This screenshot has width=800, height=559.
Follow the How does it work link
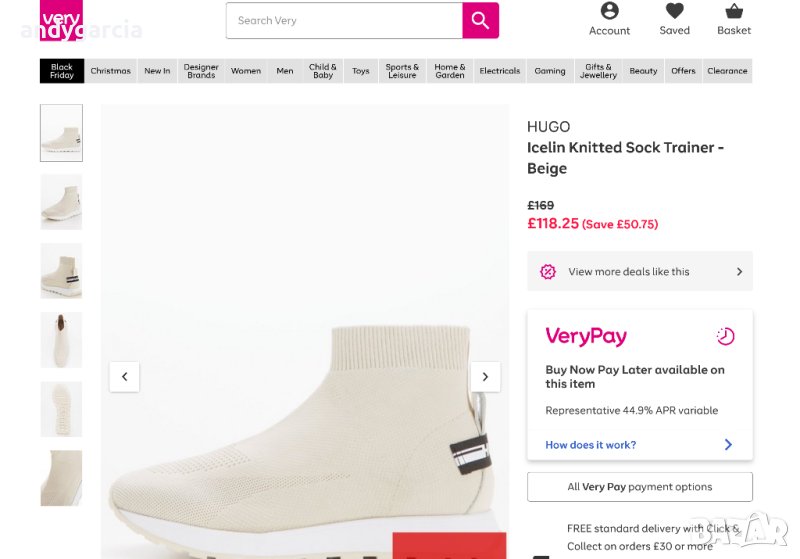[590, 445]
